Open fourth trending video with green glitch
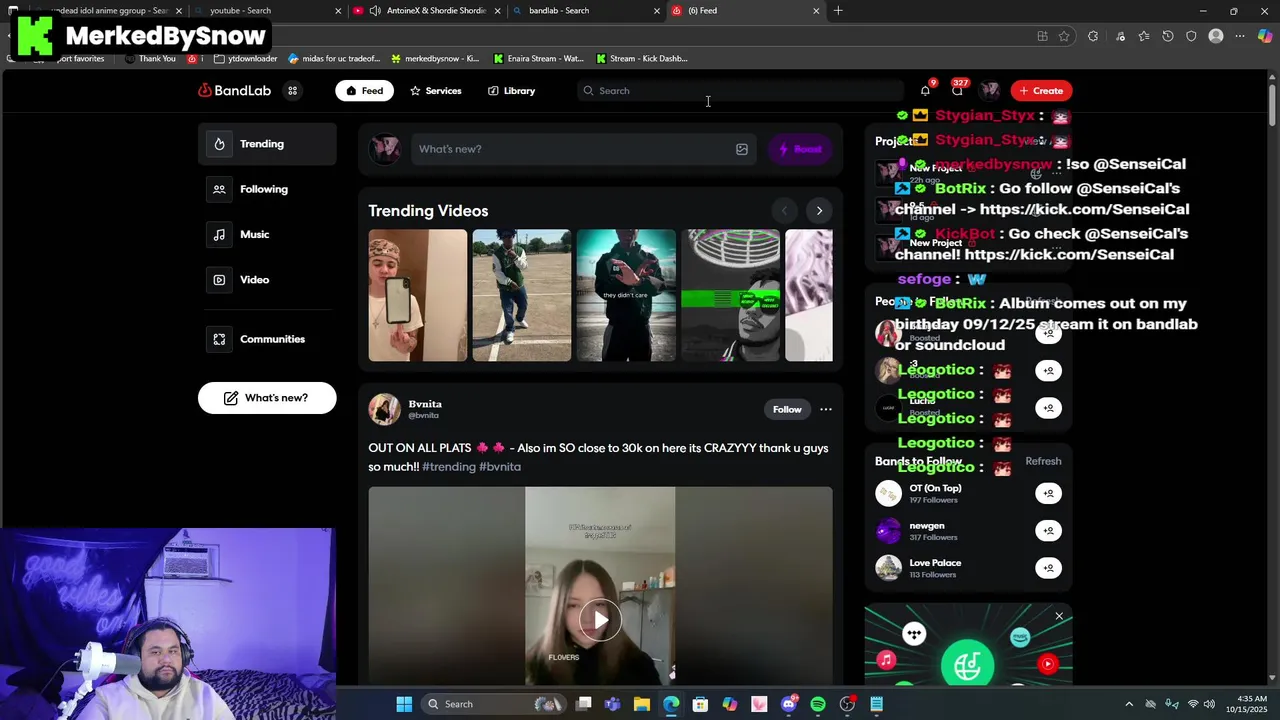 click(x=730, y=295)
